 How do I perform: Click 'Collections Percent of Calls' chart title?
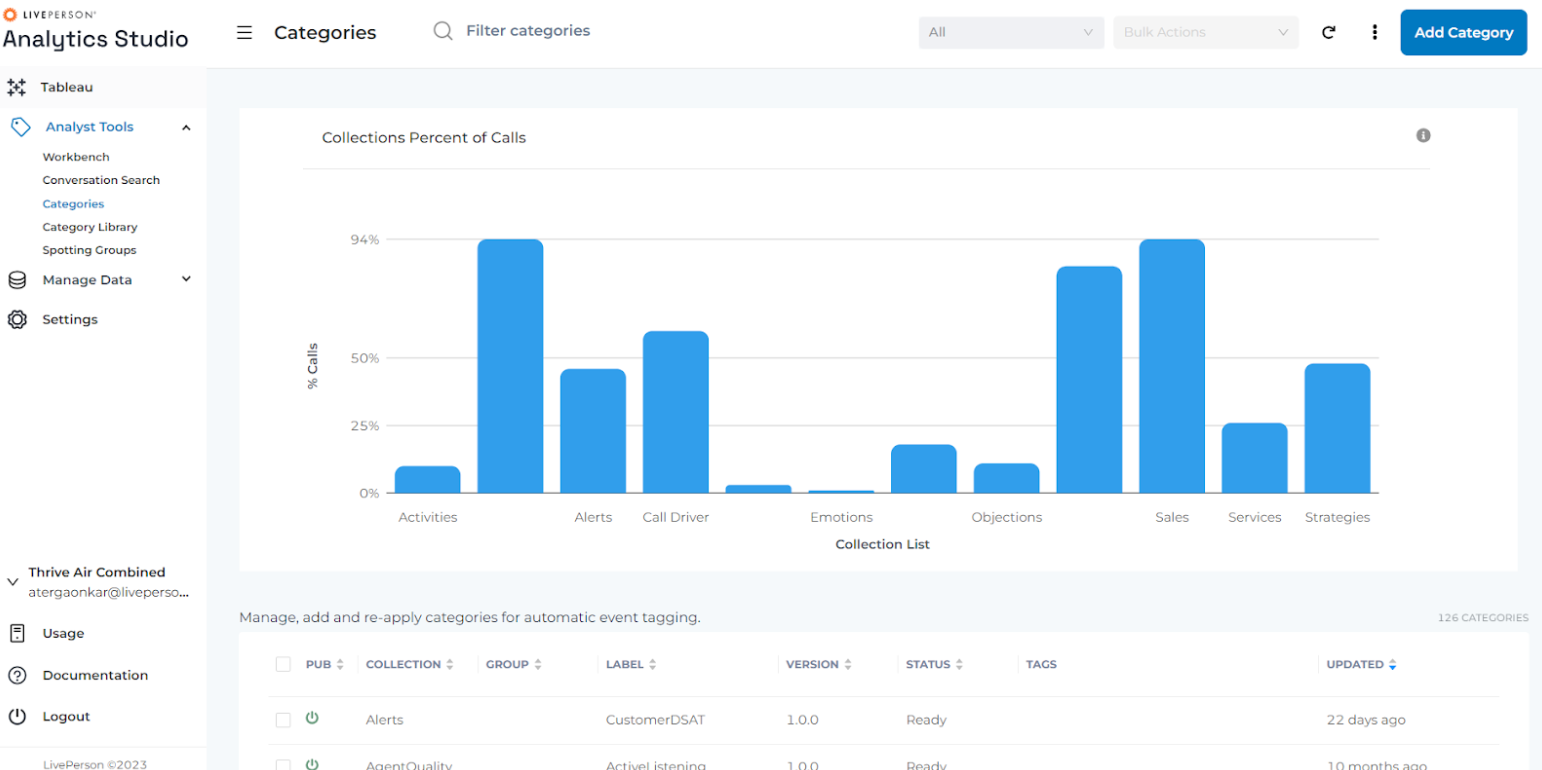424,138
